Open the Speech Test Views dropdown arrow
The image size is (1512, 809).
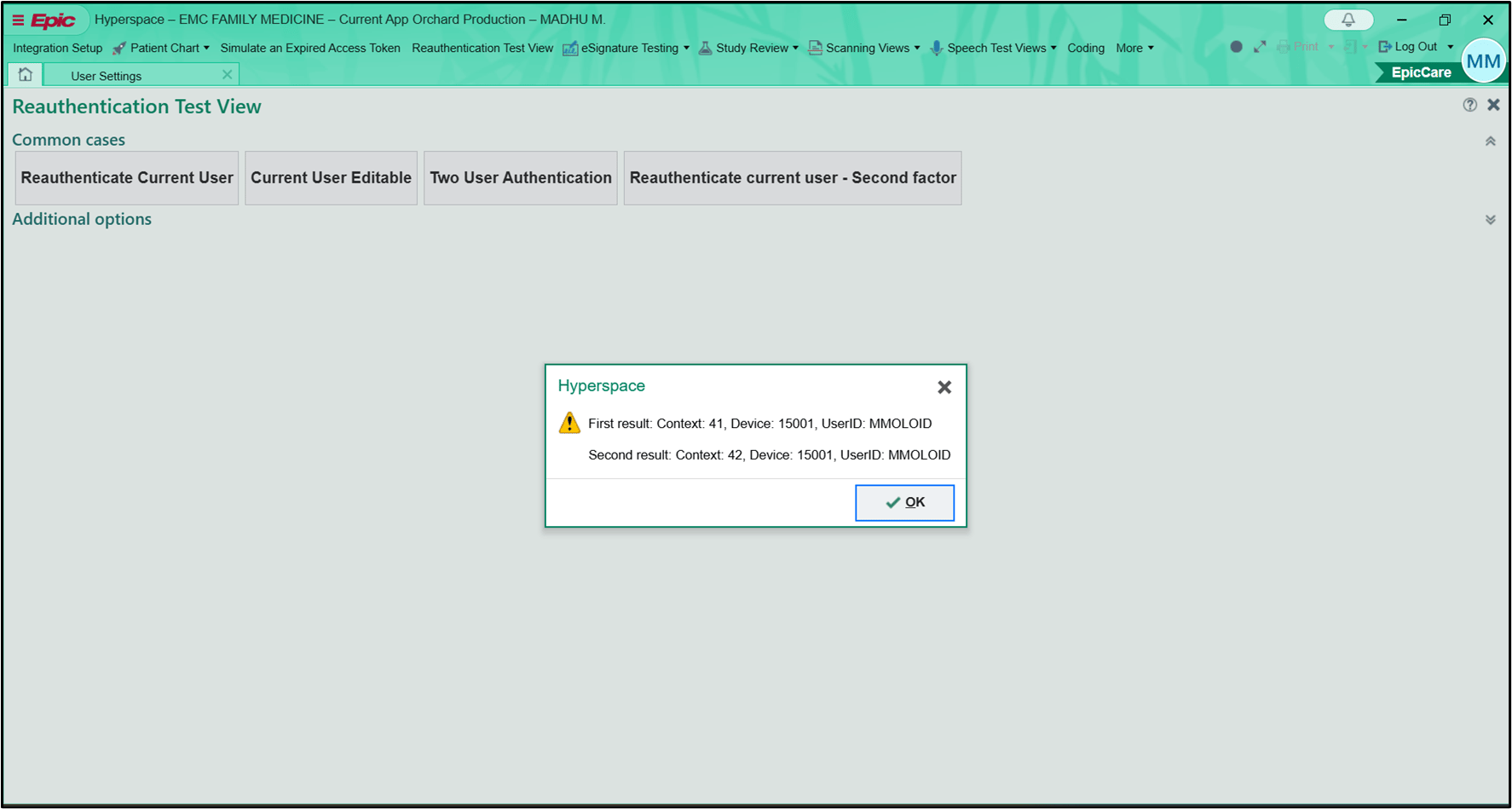point(1053,49)
